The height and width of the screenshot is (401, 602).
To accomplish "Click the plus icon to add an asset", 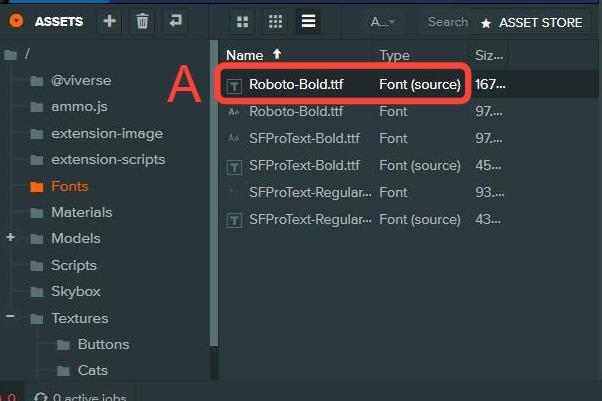I will tap(109, 21).
